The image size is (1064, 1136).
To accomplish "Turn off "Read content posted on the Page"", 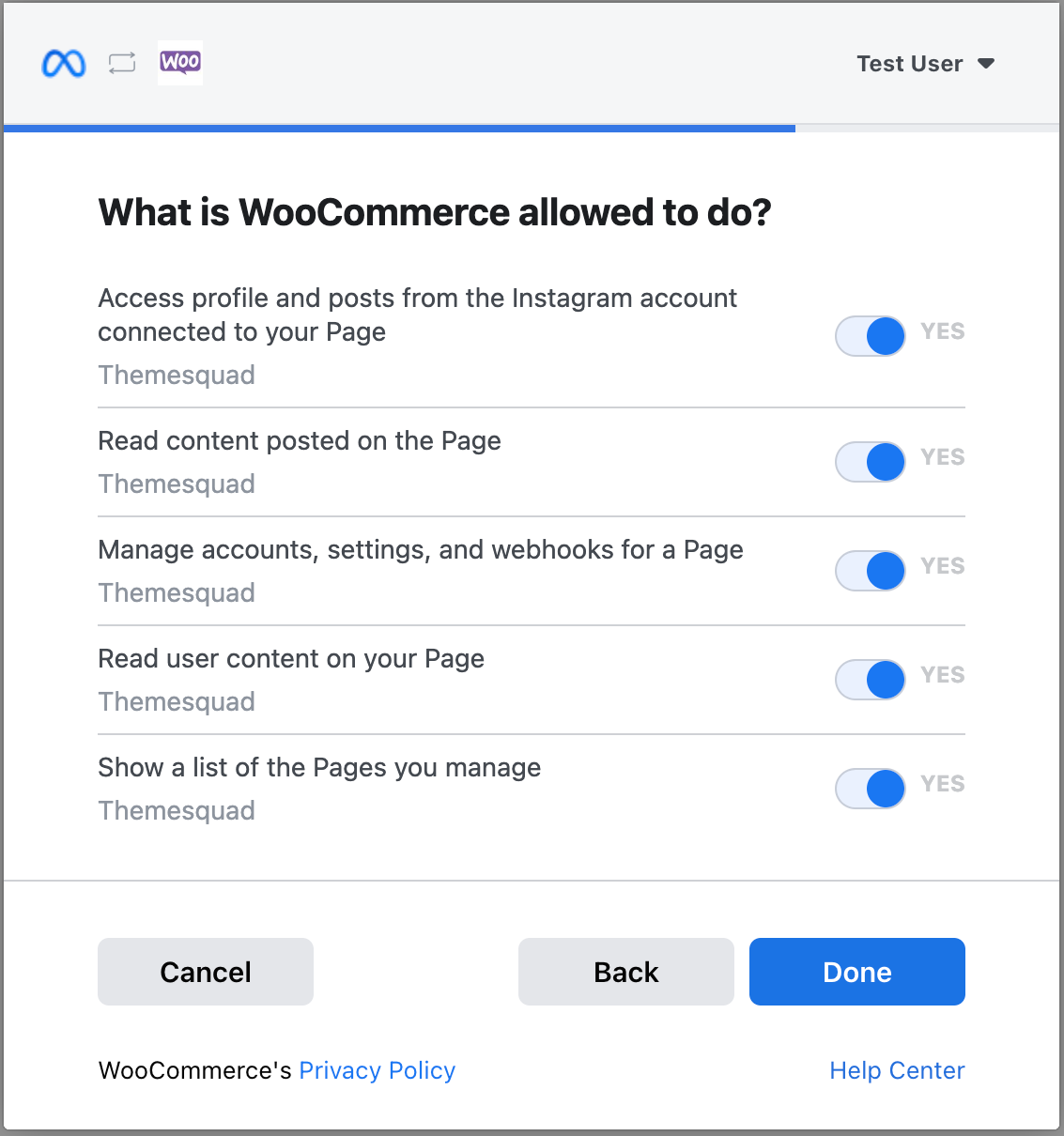I will click(870, 461).
